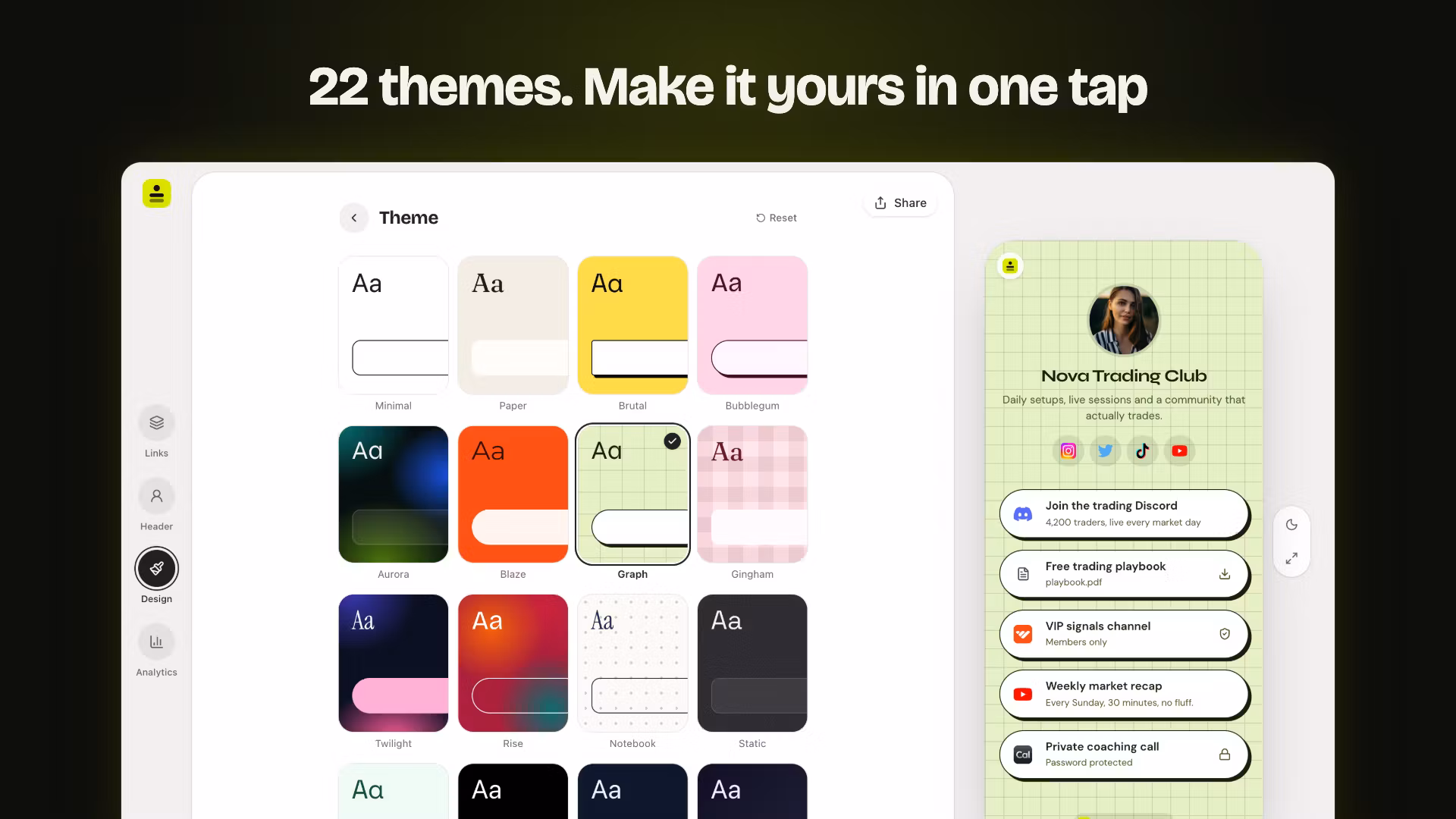Expand preview with the fullscreen arrows icon

(1291, 558)
